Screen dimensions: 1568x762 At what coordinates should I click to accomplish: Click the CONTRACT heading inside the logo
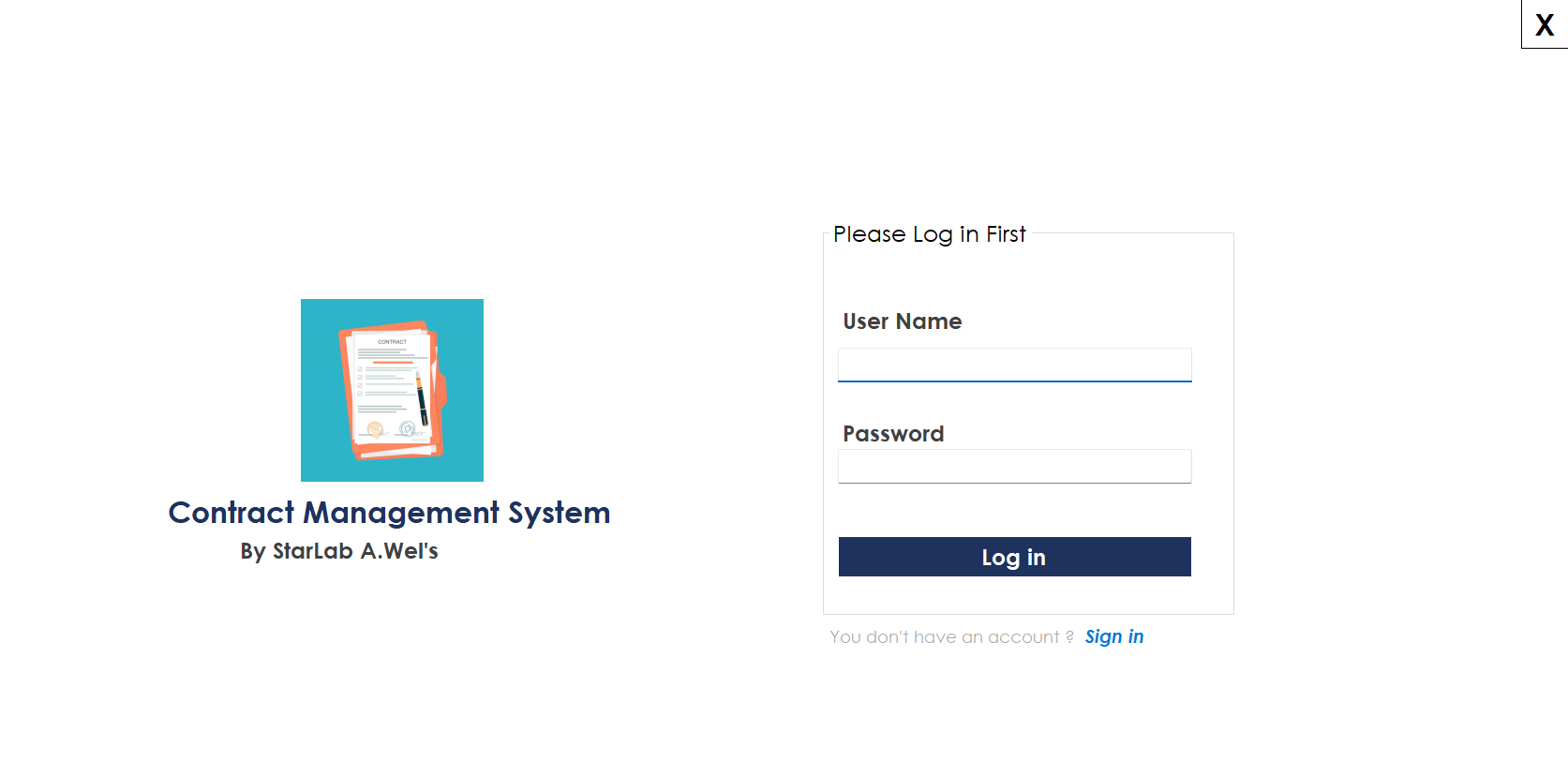pos(392,342)
